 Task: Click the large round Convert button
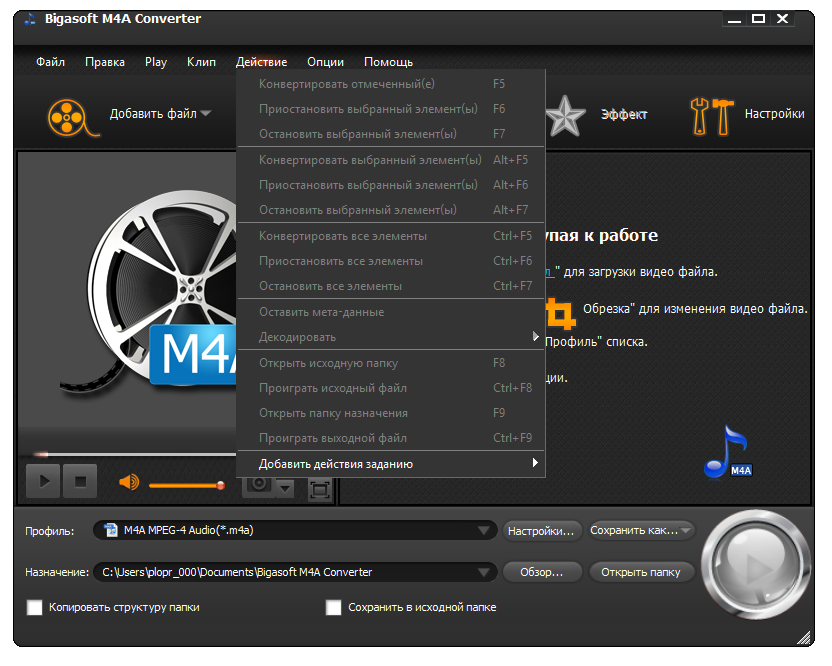[755, 565]
